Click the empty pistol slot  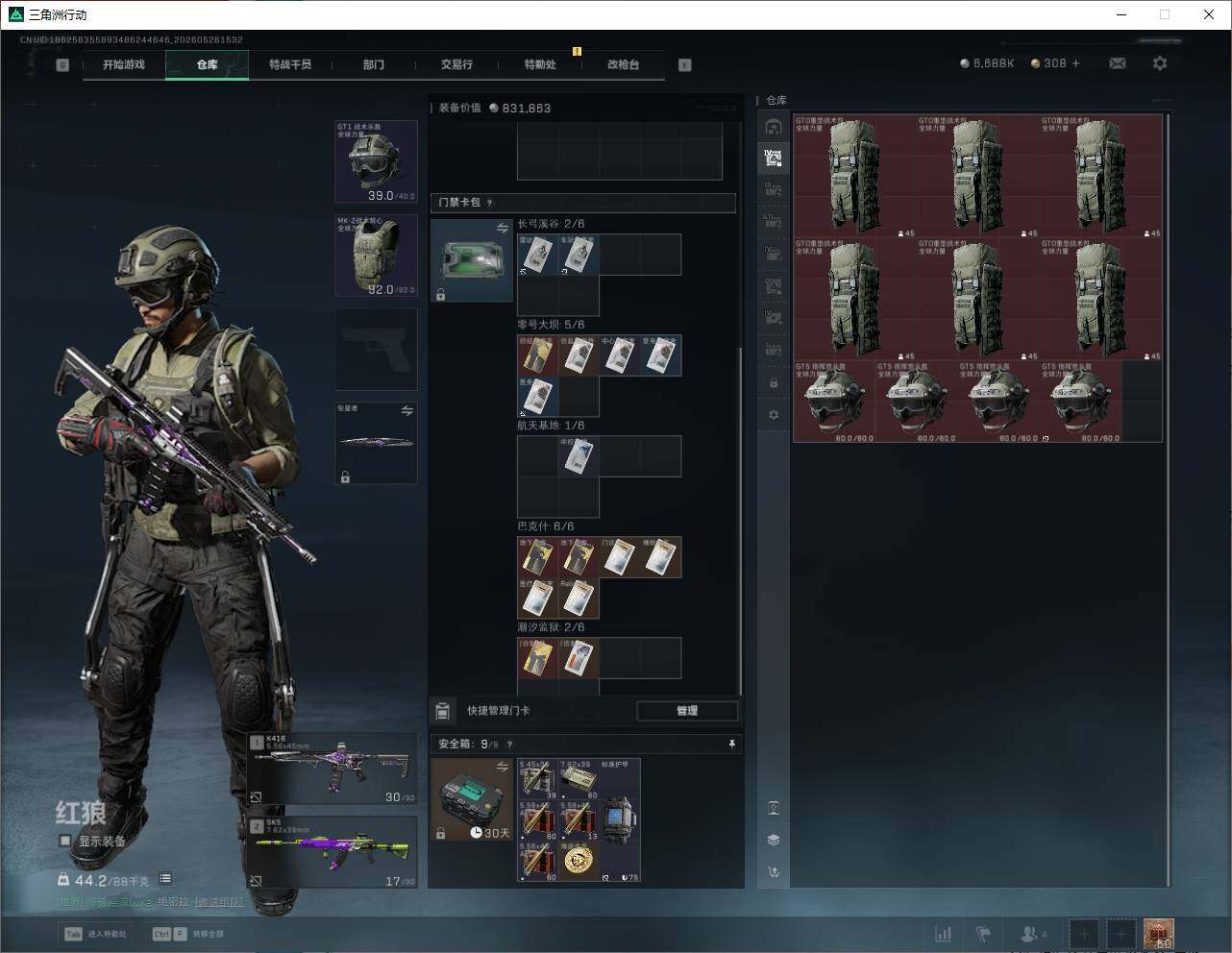[376, 349]
